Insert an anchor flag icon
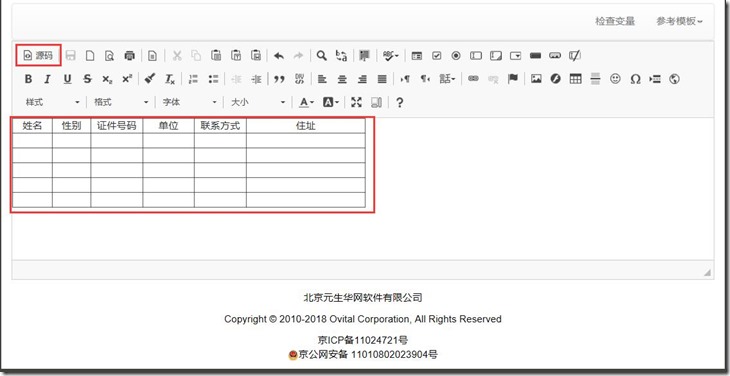The width and height of the screenshot is (730, 376). tap(513, 79)
